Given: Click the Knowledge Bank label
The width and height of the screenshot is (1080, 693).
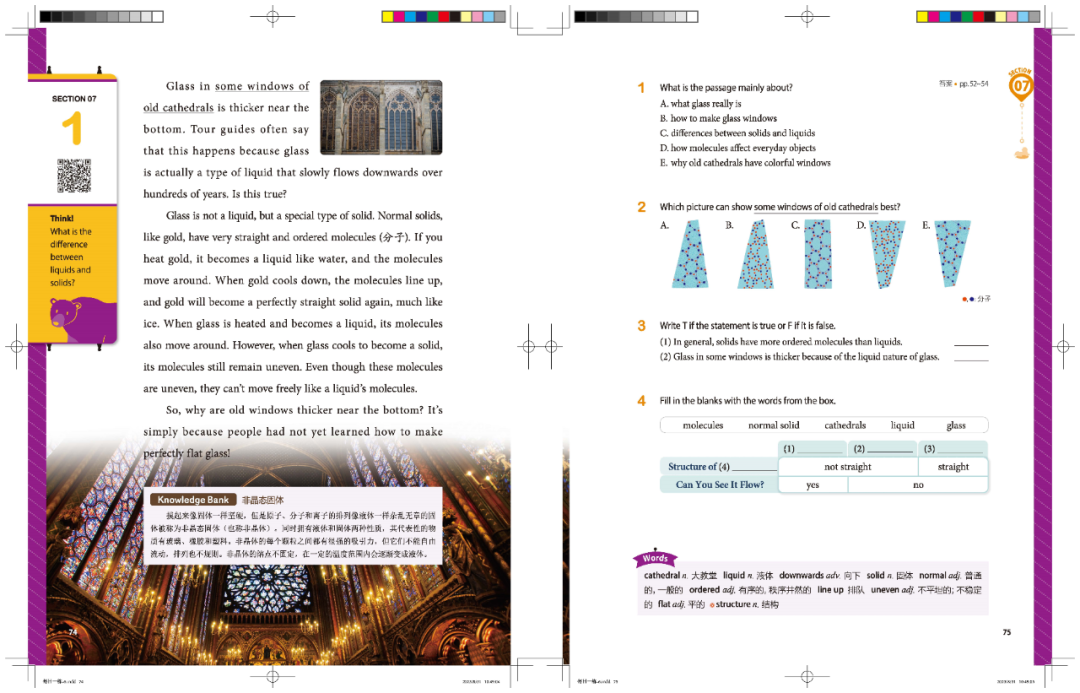Looking at the screenshot, I should tap(193, 499).
